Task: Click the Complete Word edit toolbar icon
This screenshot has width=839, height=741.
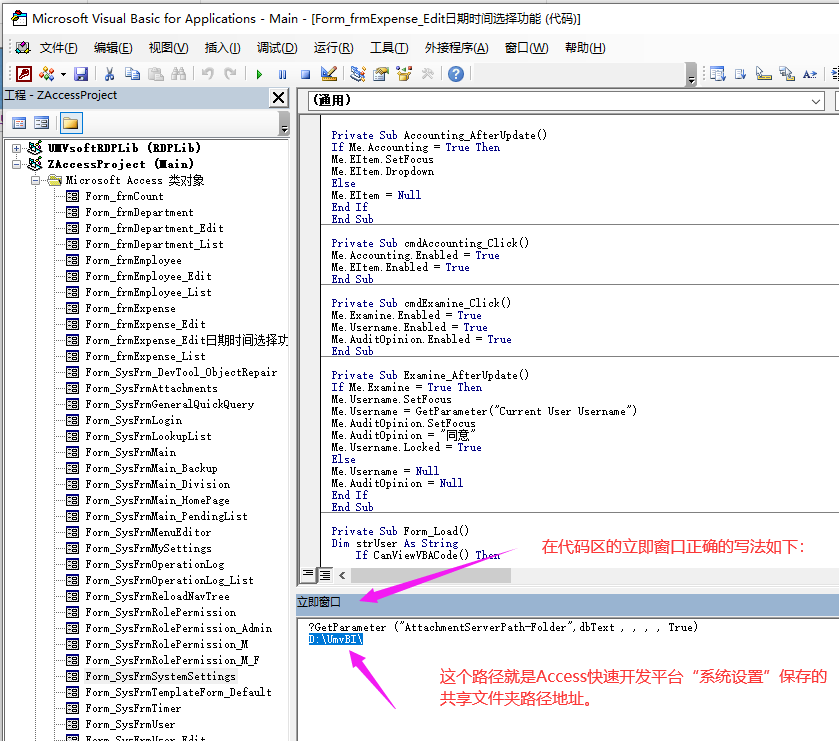Action: tap(810, 74)
